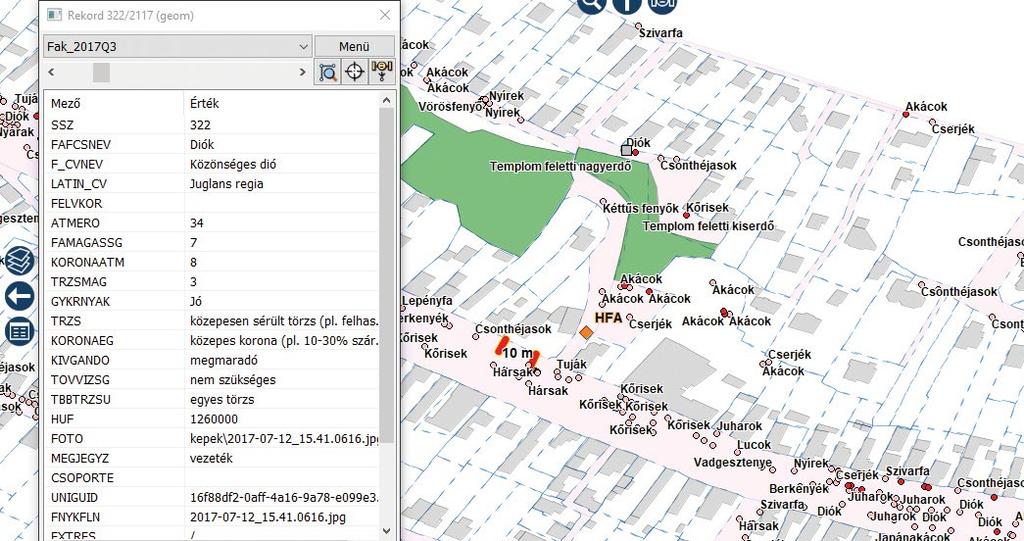Screen dimensions: 1024x541
Task: Click the 10 m measurement label
Action: [x=517, y=353]
